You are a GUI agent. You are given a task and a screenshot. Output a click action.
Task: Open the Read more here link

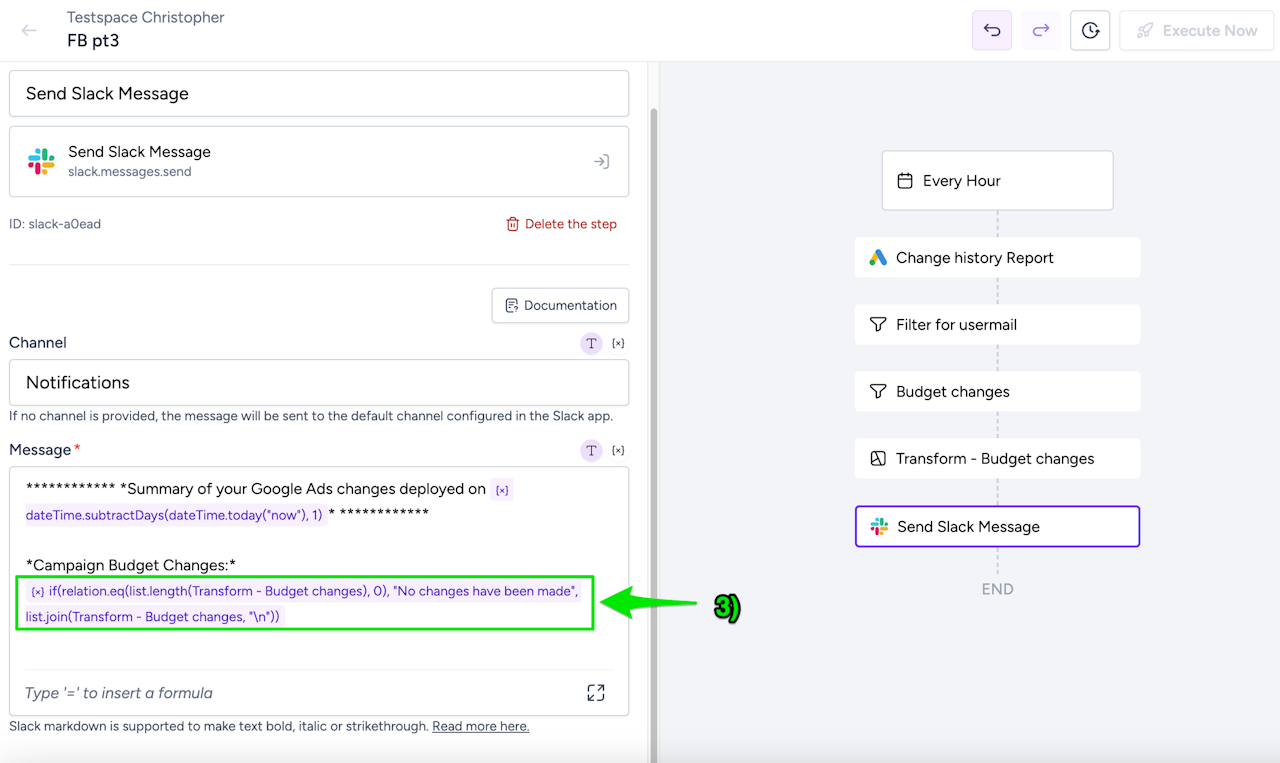coord(480,726)
